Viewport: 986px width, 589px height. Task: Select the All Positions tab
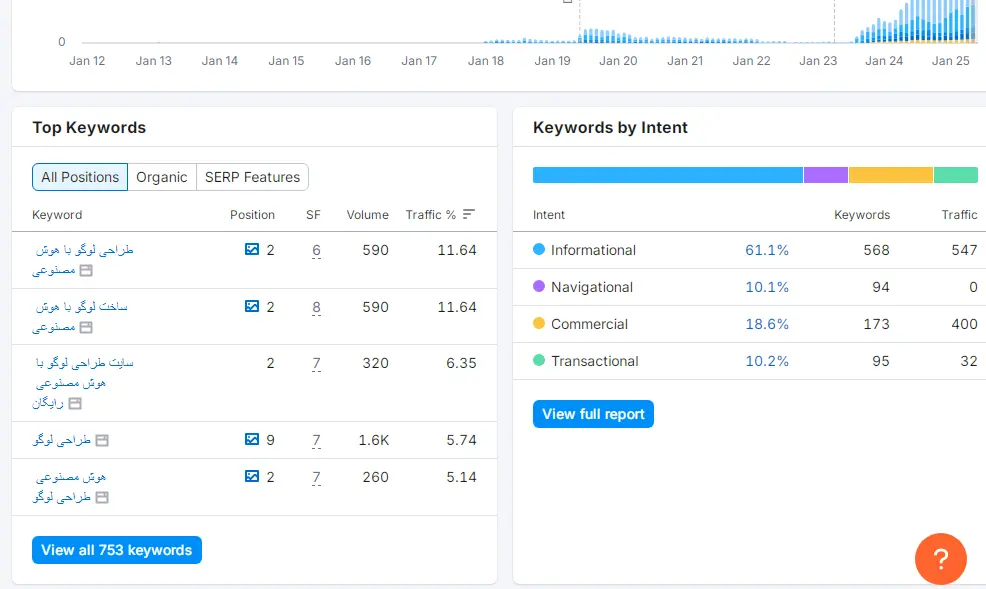pyautogui.click(x=80, y=177)
